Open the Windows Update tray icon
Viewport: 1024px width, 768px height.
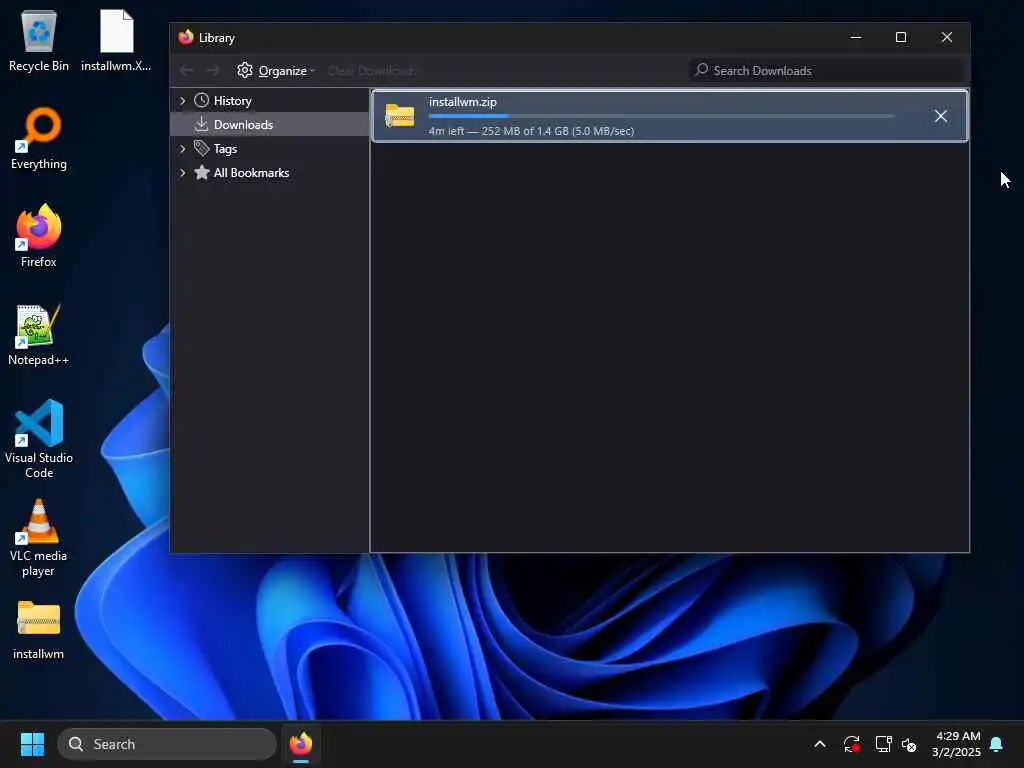click(852, 744)
